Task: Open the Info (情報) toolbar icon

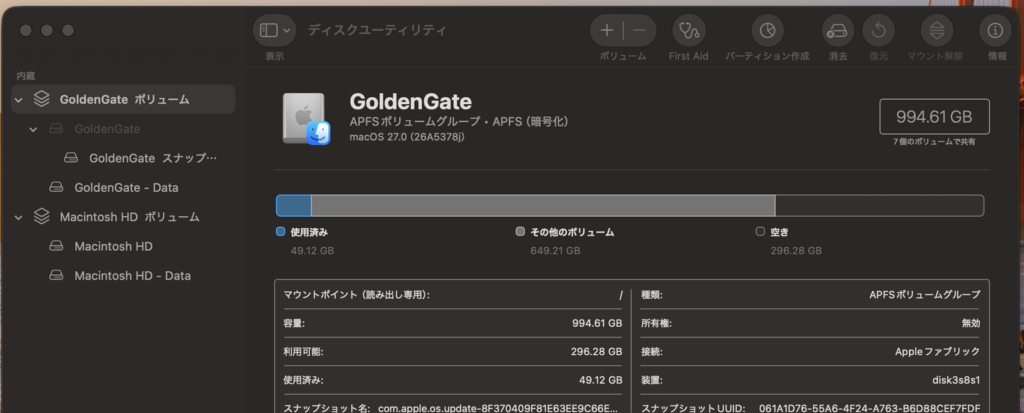Action: [995, 30]
